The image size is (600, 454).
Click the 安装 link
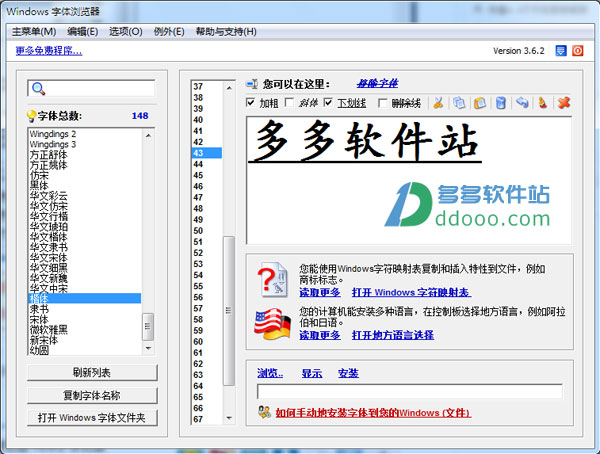[348, 373]
